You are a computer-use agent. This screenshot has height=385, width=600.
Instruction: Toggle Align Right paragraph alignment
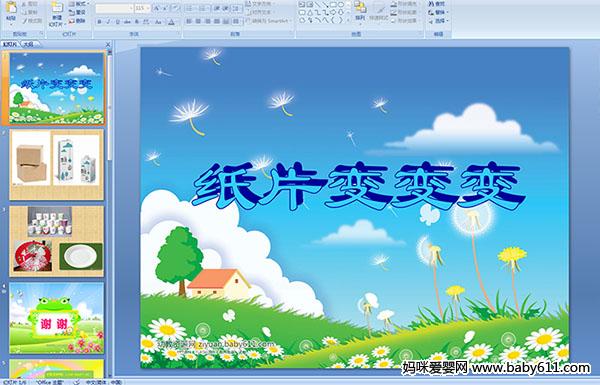pos(208,21)
